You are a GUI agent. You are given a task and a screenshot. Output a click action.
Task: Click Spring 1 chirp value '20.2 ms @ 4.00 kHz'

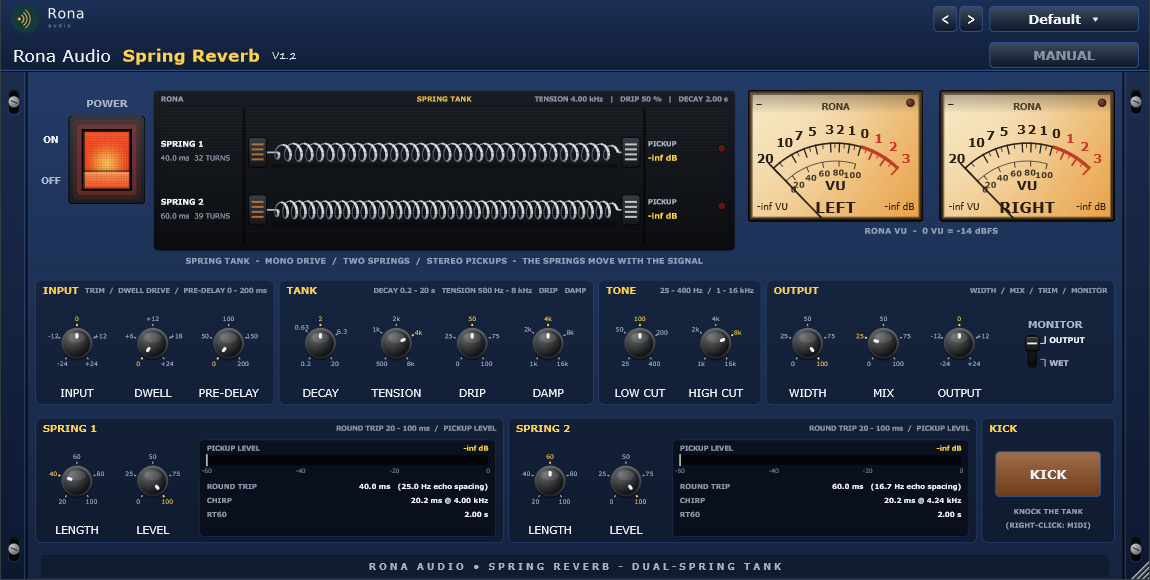tap(449, 500)
